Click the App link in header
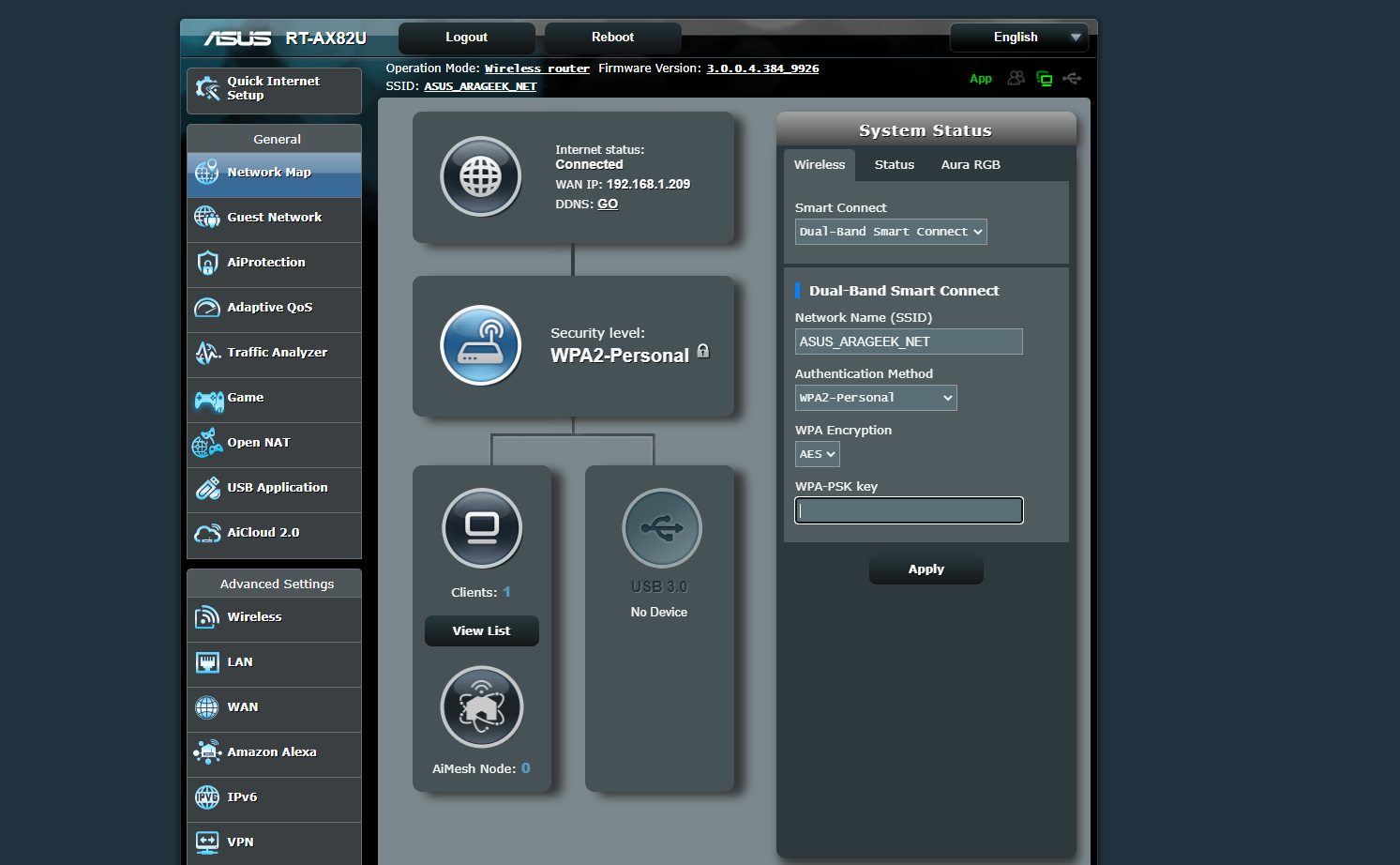The height and width of the screenshot is (865, 1400). (x=981, y=79)
